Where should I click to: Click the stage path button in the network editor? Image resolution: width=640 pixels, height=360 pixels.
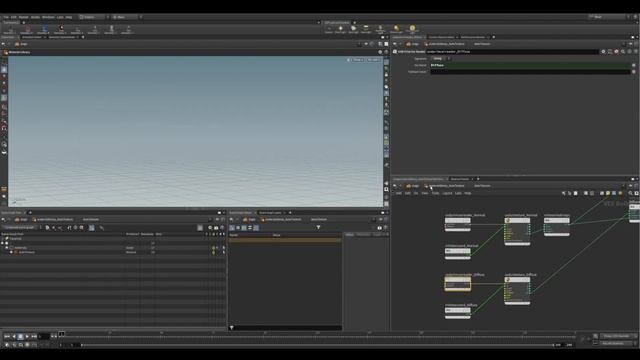412,186
